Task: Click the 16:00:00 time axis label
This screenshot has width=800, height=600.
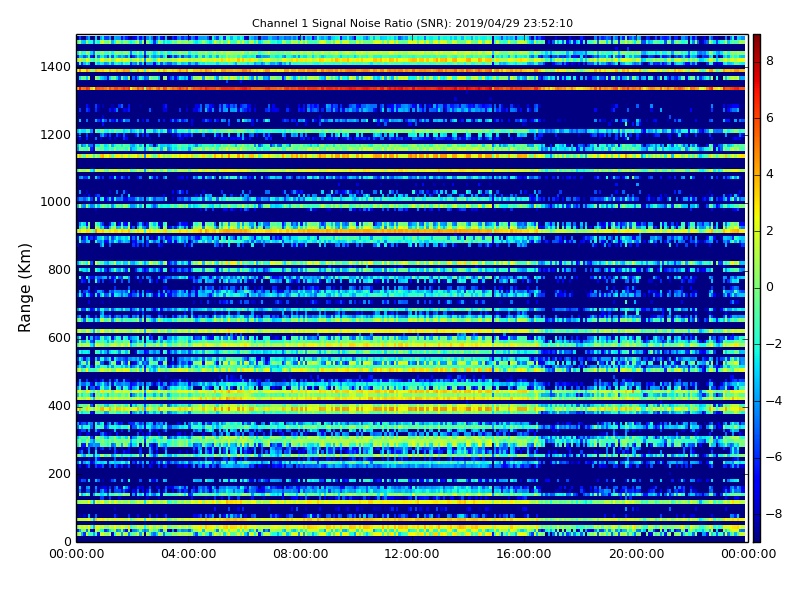Action: pos(523,554)
